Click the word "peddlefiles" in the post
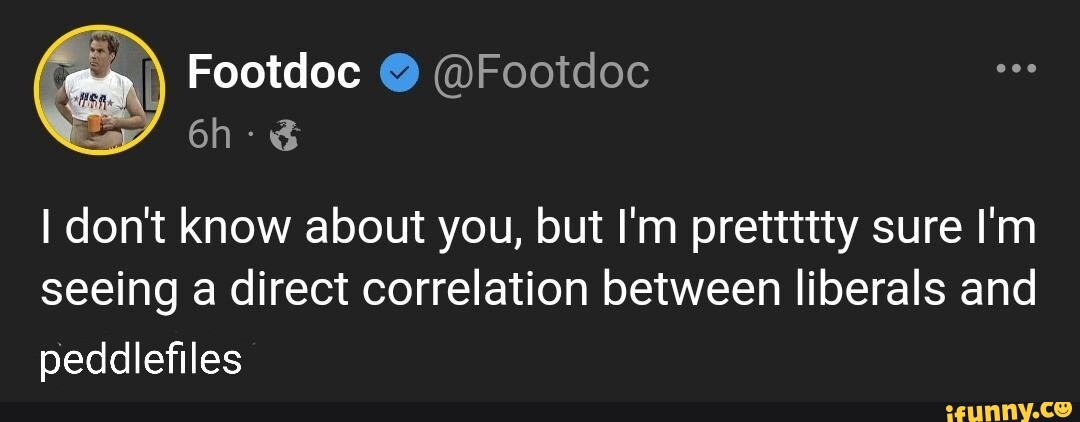The height and width of the screenshot is (422, 1080). click(x=140, y=360)
